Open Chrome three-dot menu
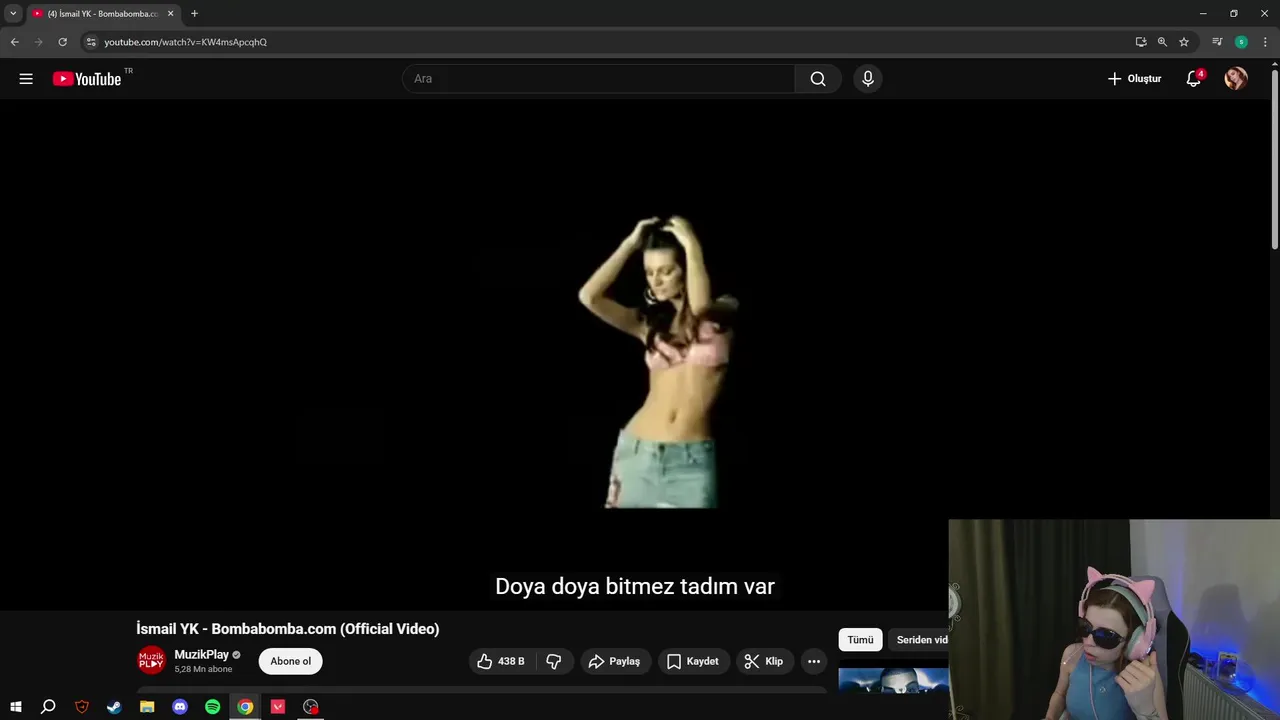This screenshot has width=1280, height=720. click(x=1265, y=42)
